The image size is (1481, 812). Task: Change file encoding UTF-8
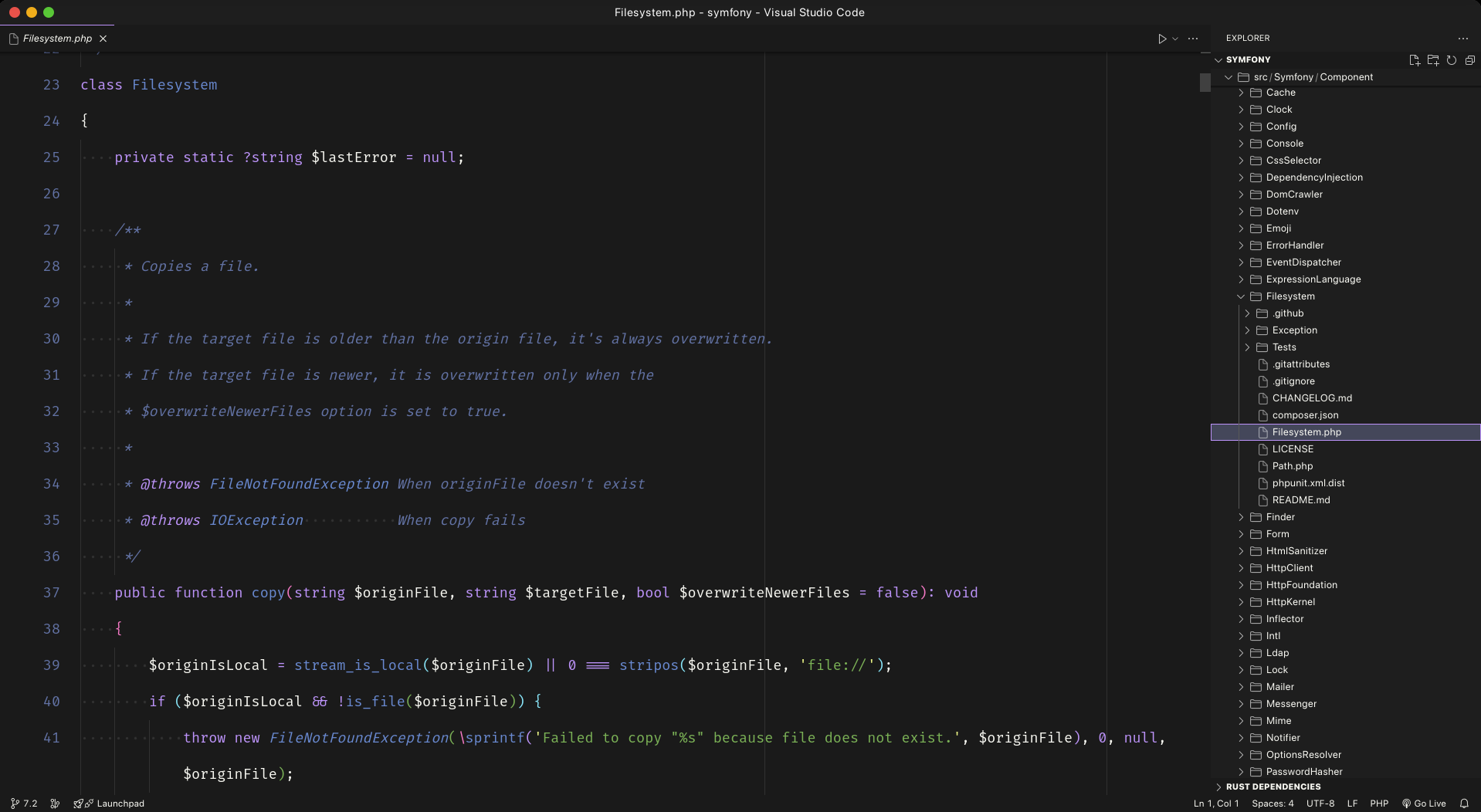(x=1320, y=804)
